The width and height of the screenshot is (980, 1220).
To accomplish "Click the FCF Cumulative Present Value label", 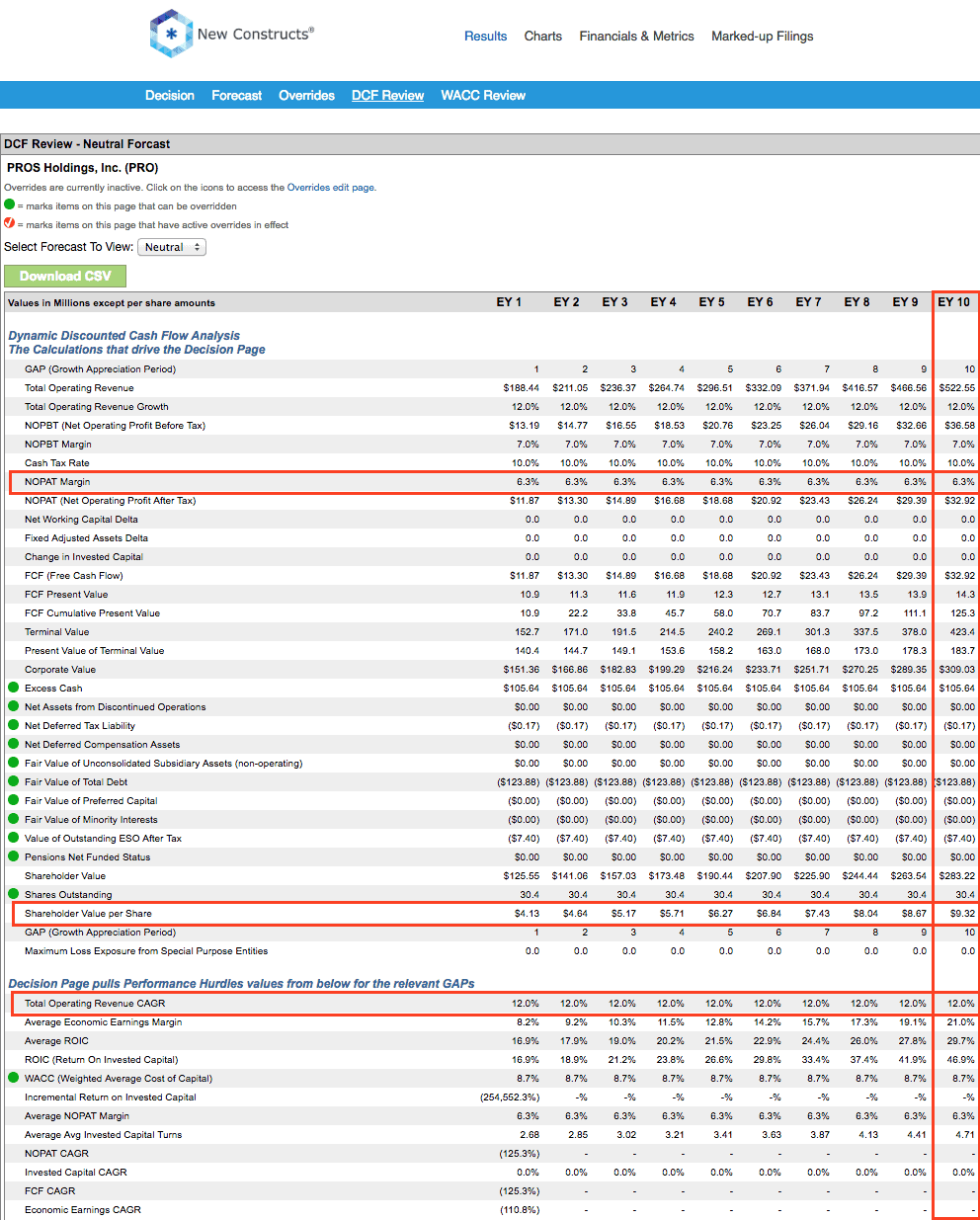I will (x=92, y=613).
